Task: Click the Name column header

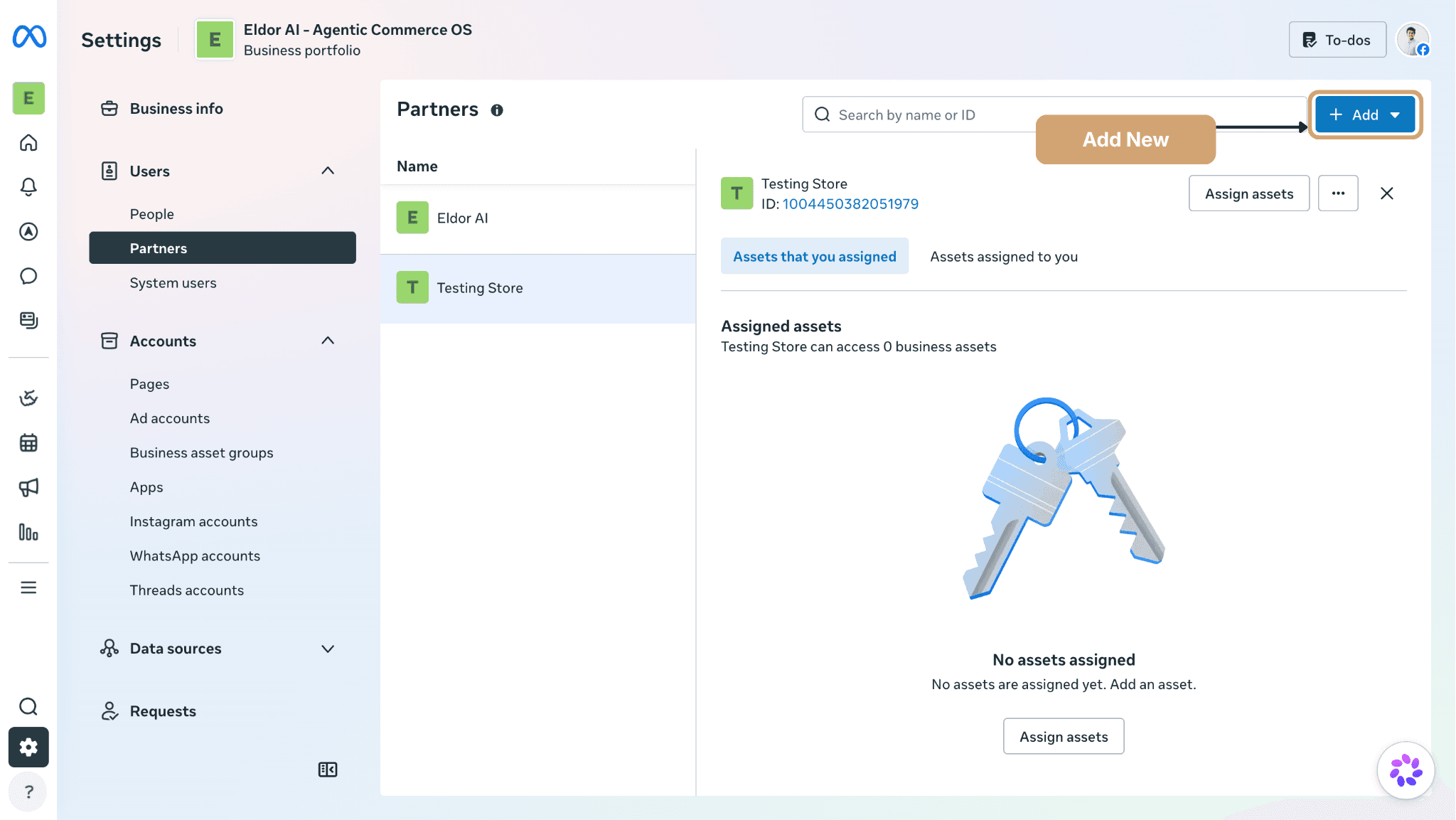Action: [417, 166]
